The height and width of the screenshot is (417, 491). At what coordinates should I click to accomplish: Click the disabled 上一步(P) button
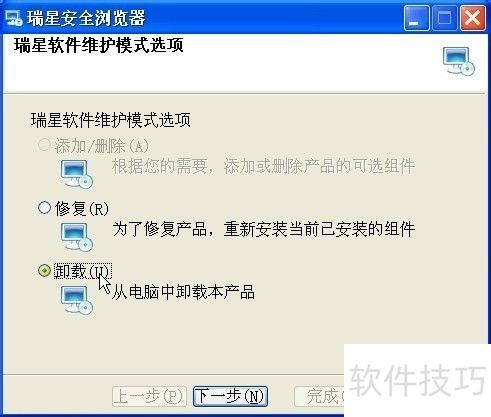tap(149, 396)
